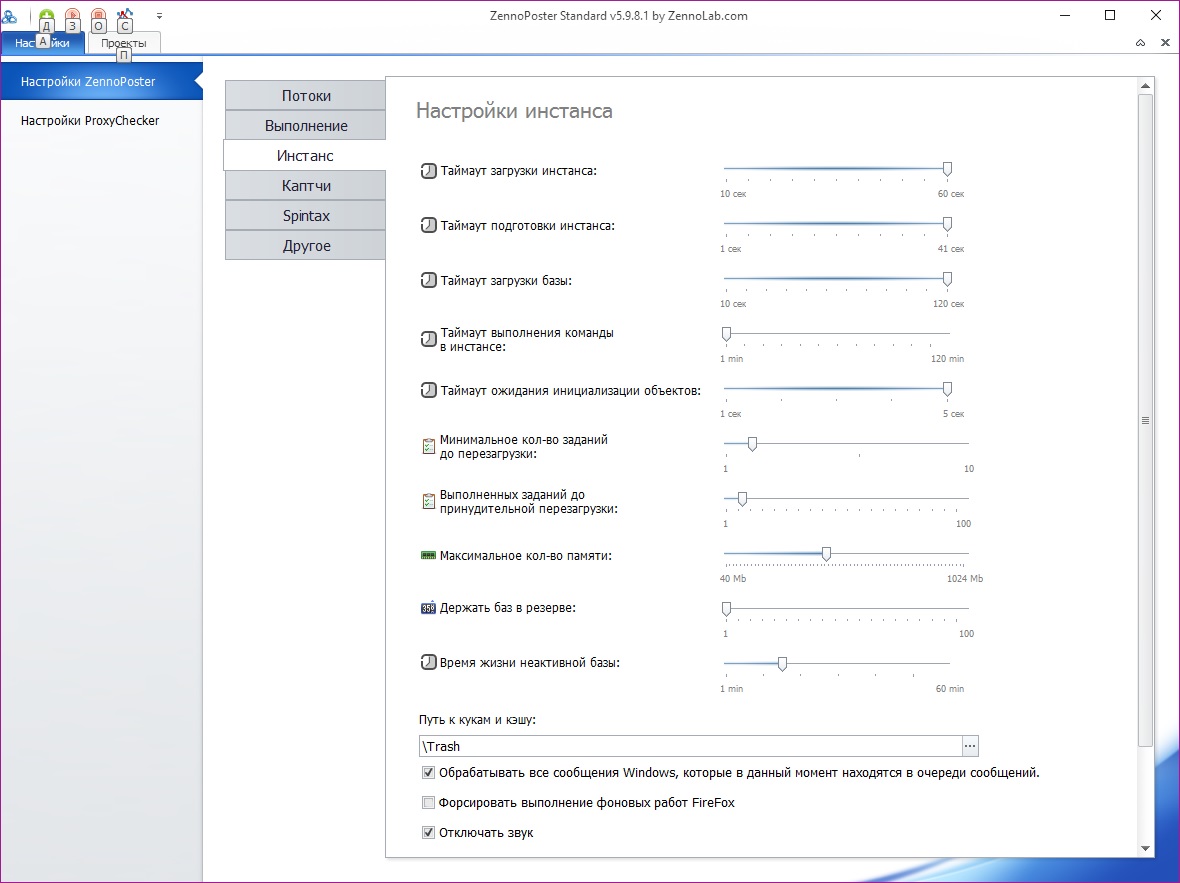1180x883 pixels.
Task: Click the Держать баз в резерве slider handle
Action: tap(726, 609)
